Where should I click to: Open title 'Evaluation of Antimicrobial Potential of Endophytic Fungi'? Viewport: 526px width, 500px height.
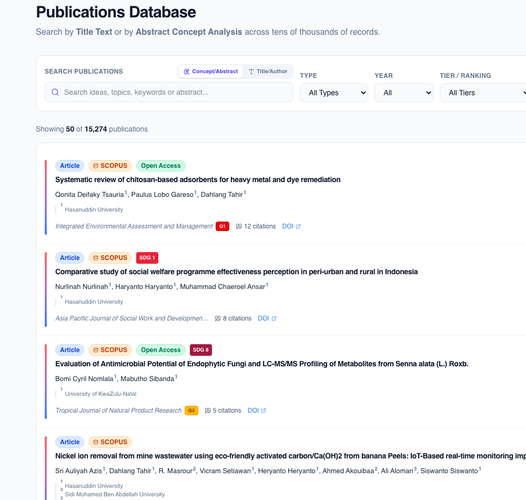point(262,364)
